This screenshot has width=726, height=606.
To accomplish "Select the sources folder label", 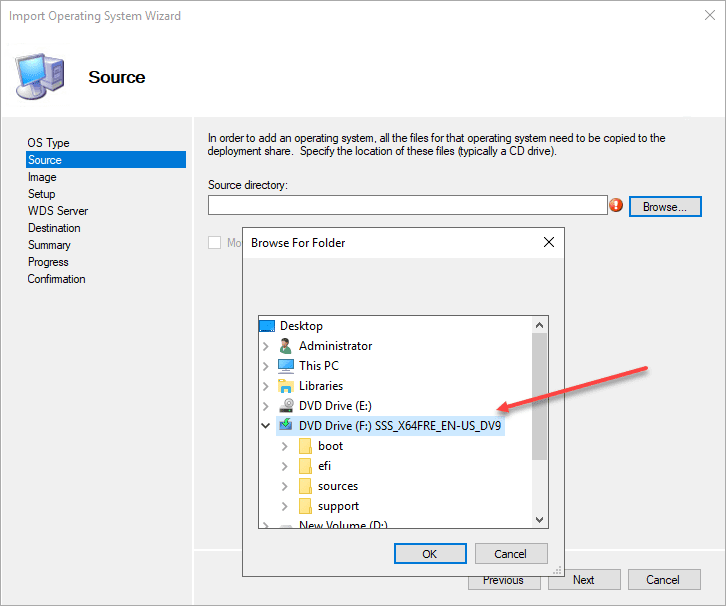I will click(x=338, y=486).
